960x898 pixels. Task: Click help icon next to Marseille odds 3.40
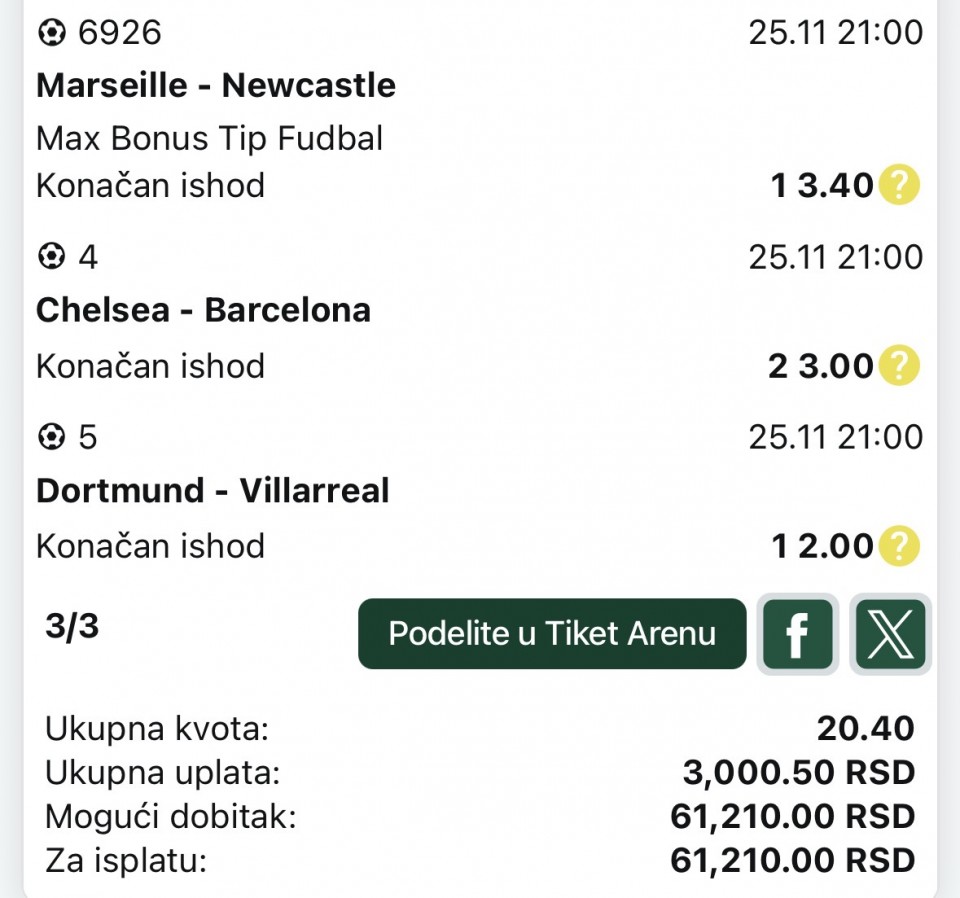point(898,186)
